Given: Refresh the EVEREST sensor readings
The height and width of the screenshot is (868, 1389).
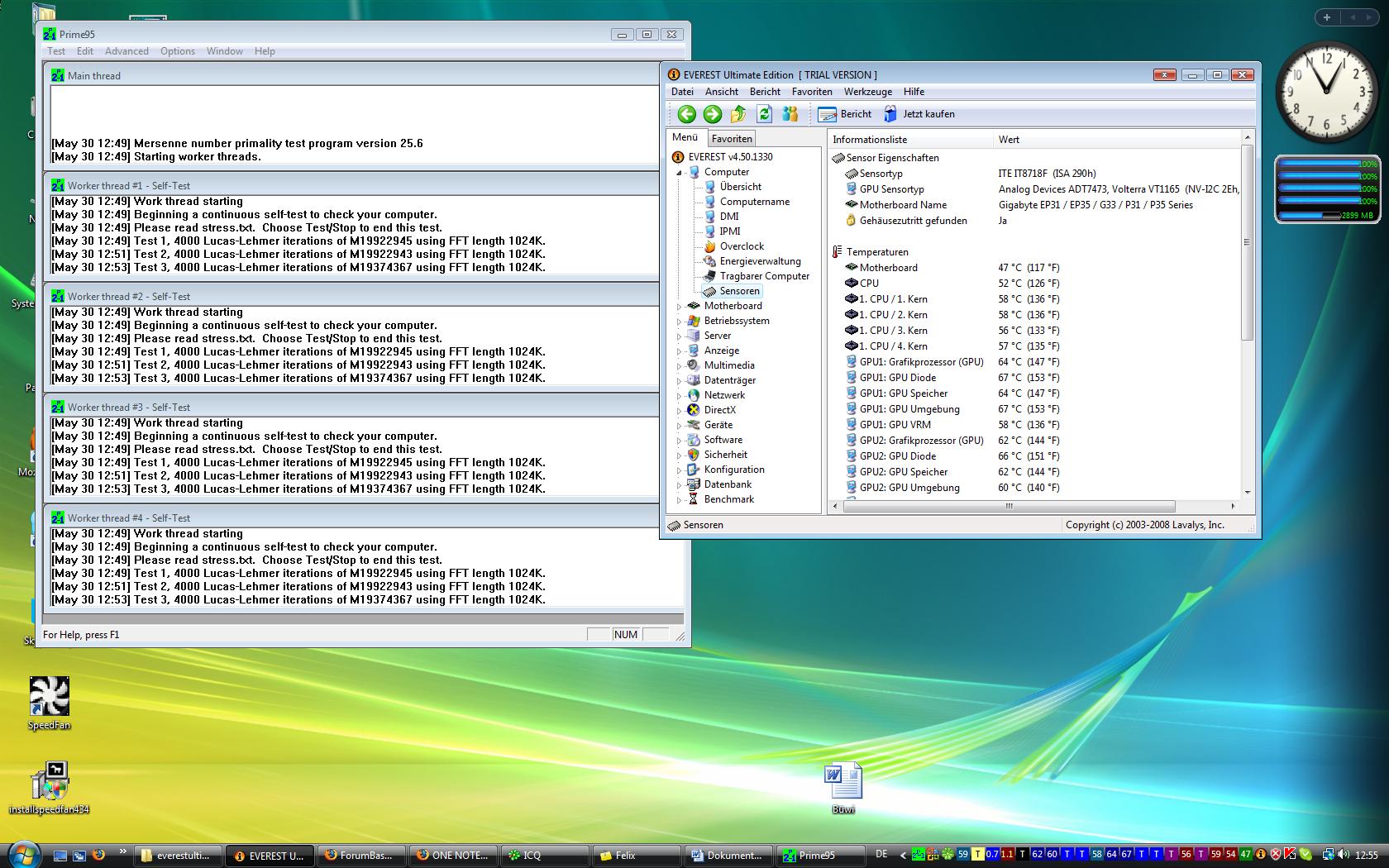Looking at the screenshot, I should click(x=764, y=114).
